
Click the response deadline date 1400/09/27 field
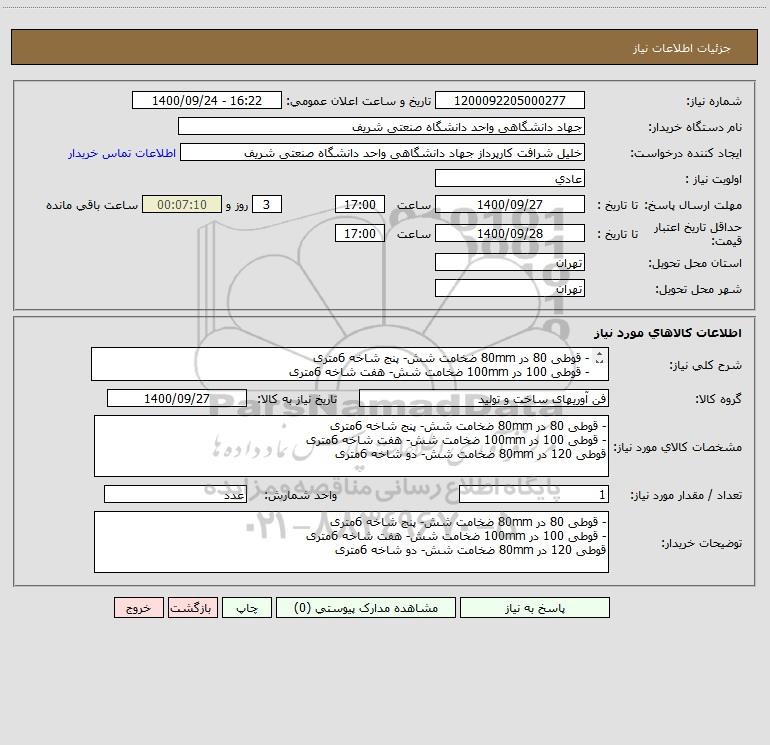(x=510, y=204)
